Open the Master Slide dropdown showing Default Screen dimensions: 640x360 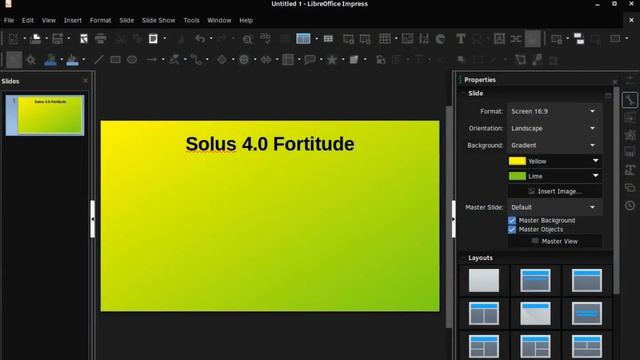point(554,207)
